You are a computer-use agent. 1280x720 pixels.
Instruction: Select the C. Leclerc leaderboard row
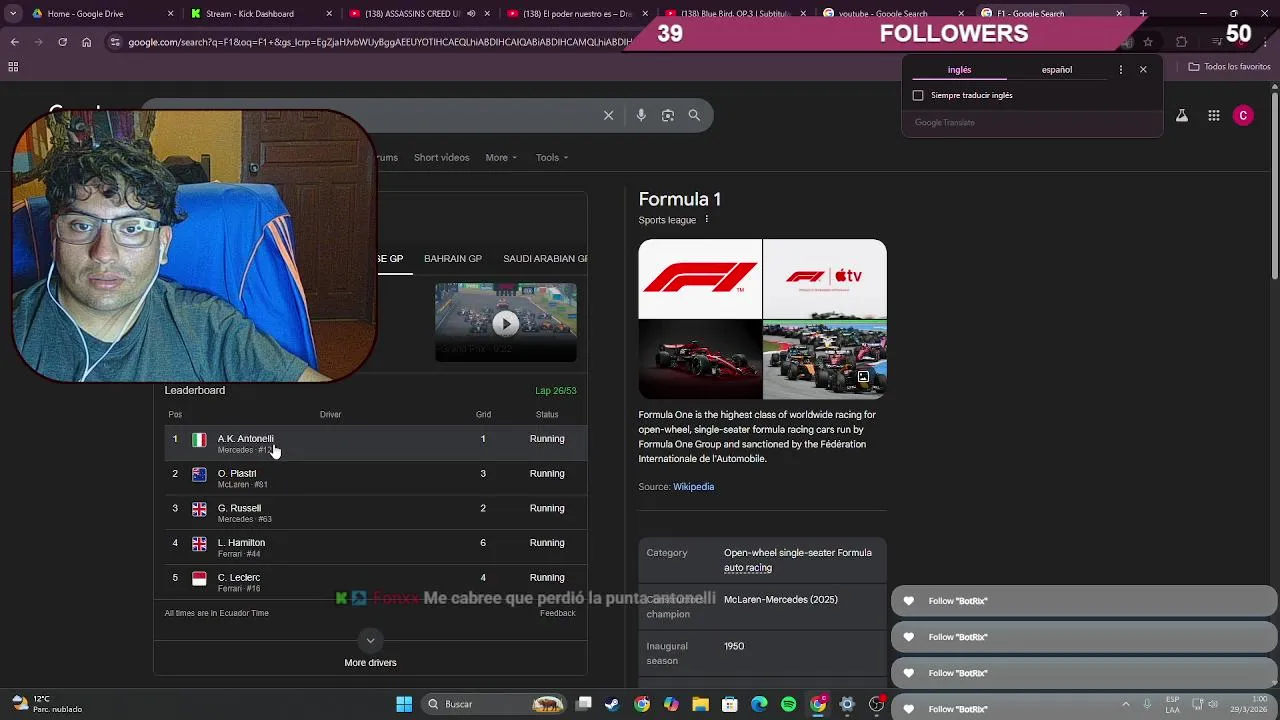click(x=375, y=582)
